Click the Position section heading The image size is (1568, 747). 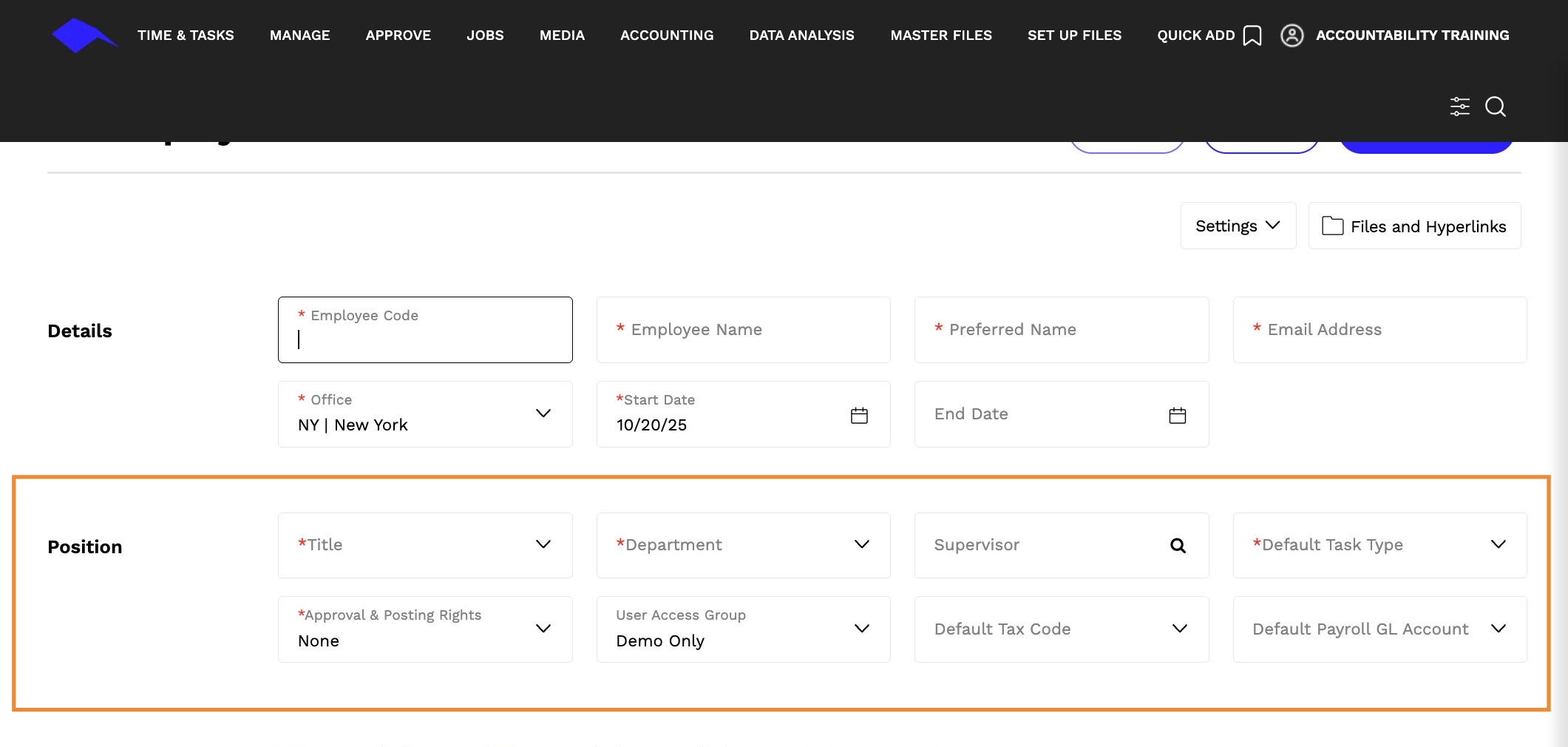click(85, 547)
